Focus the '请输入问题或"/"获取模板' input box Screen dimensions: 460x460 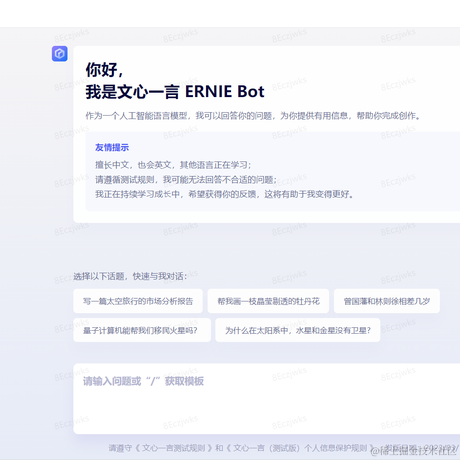tap(267, 399)
